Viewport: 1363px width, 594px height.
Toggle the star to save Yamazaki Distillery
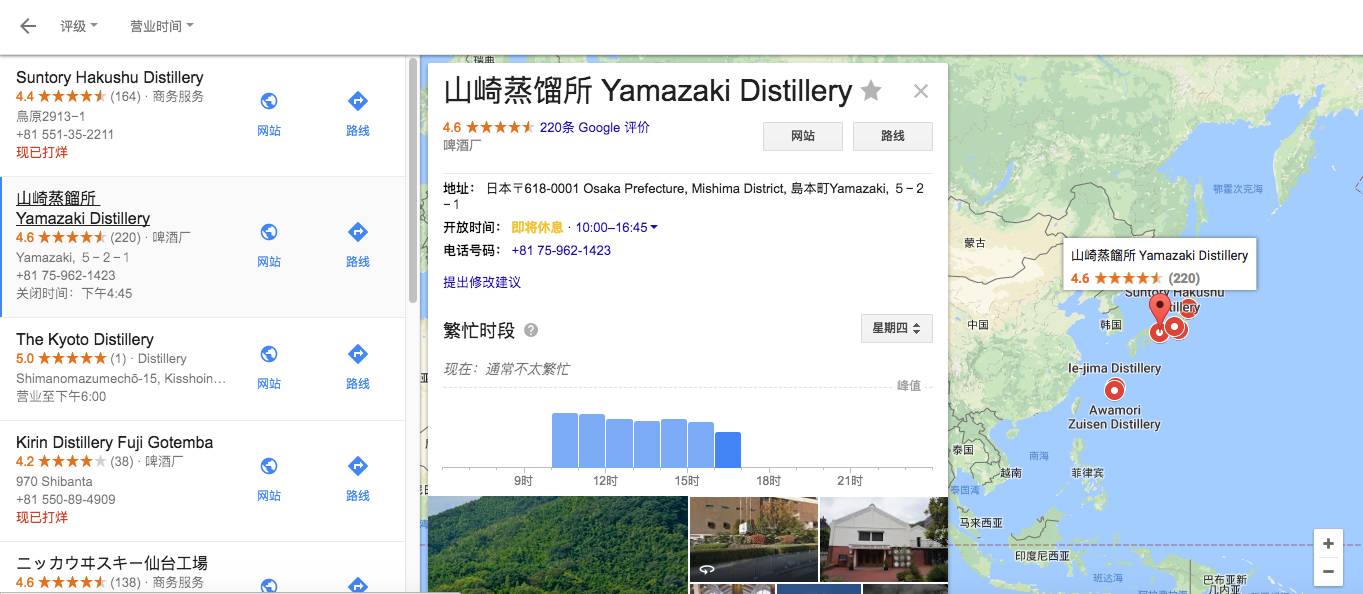pos(870,90)
